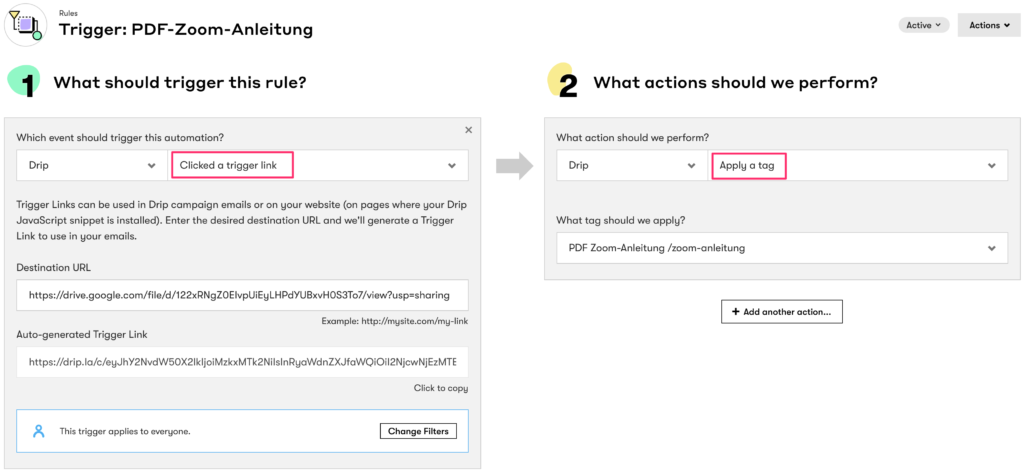This screenshot has width=1024, height=471.
Task: Click the Destination URL input field
Action: [242, 295]
